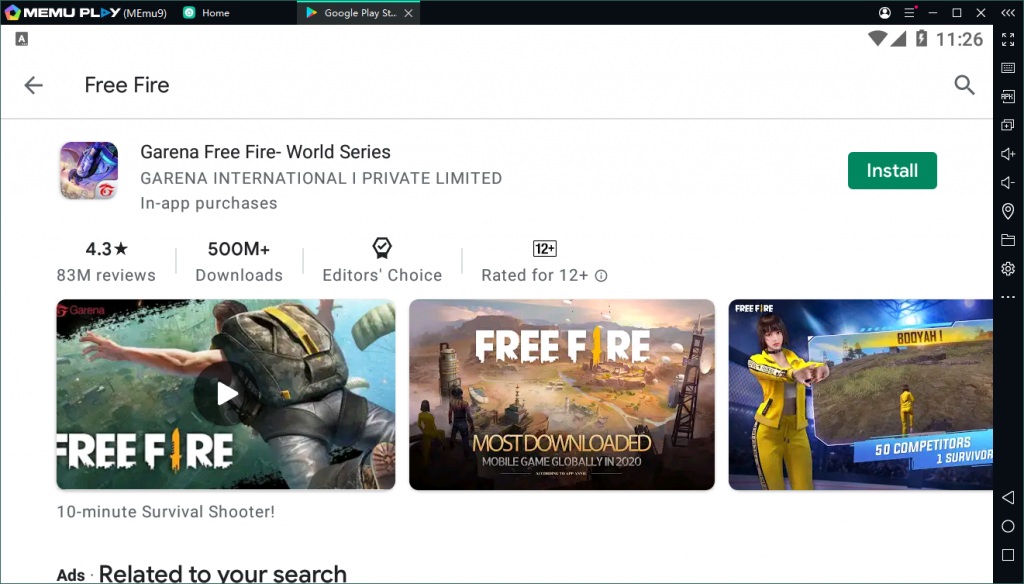Install Garena Free Fire- World Series
Viewport: 1024px width, 584px height.
point(891,170)
